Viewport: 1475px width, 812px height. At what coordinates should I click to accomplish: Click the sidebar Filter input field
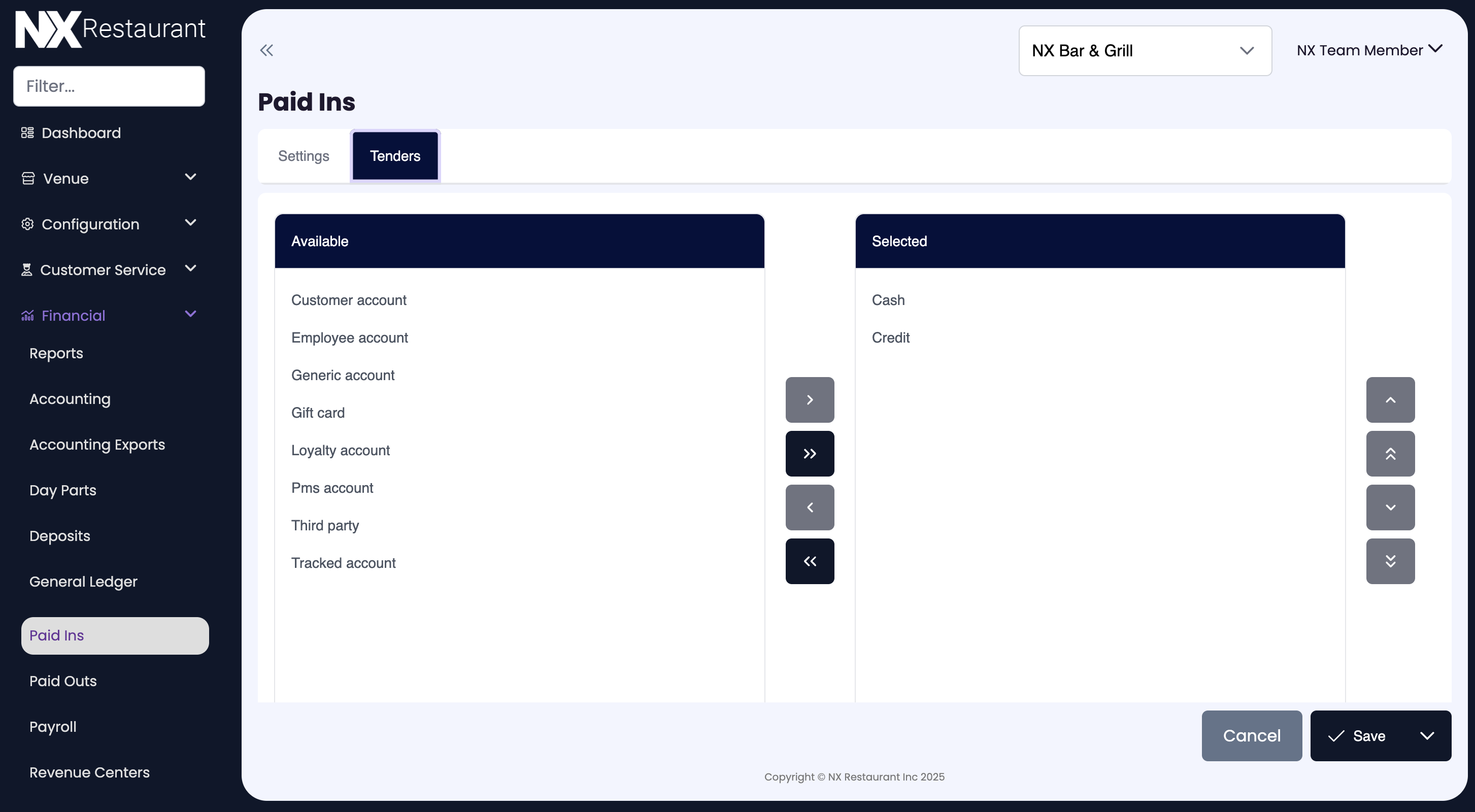coord(109,86)
